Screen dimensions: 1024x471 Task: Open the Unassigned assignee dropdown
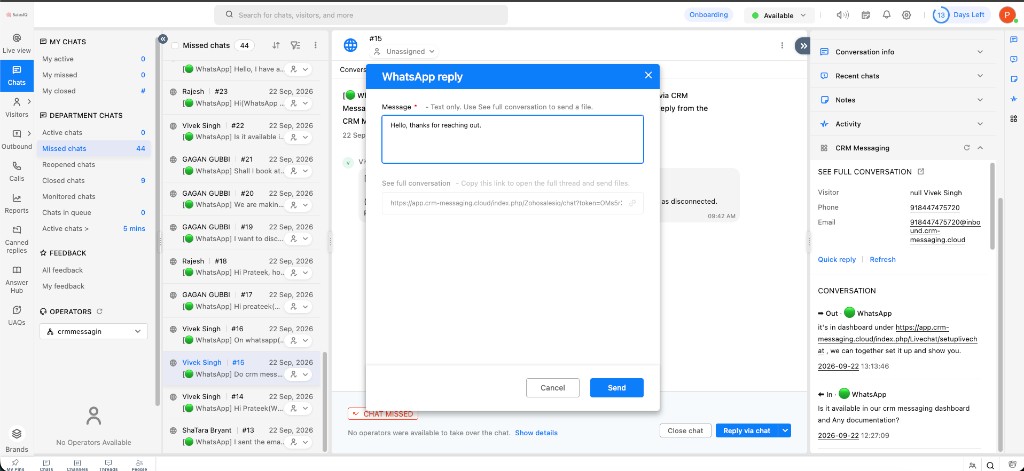click(x=404, y=51)
